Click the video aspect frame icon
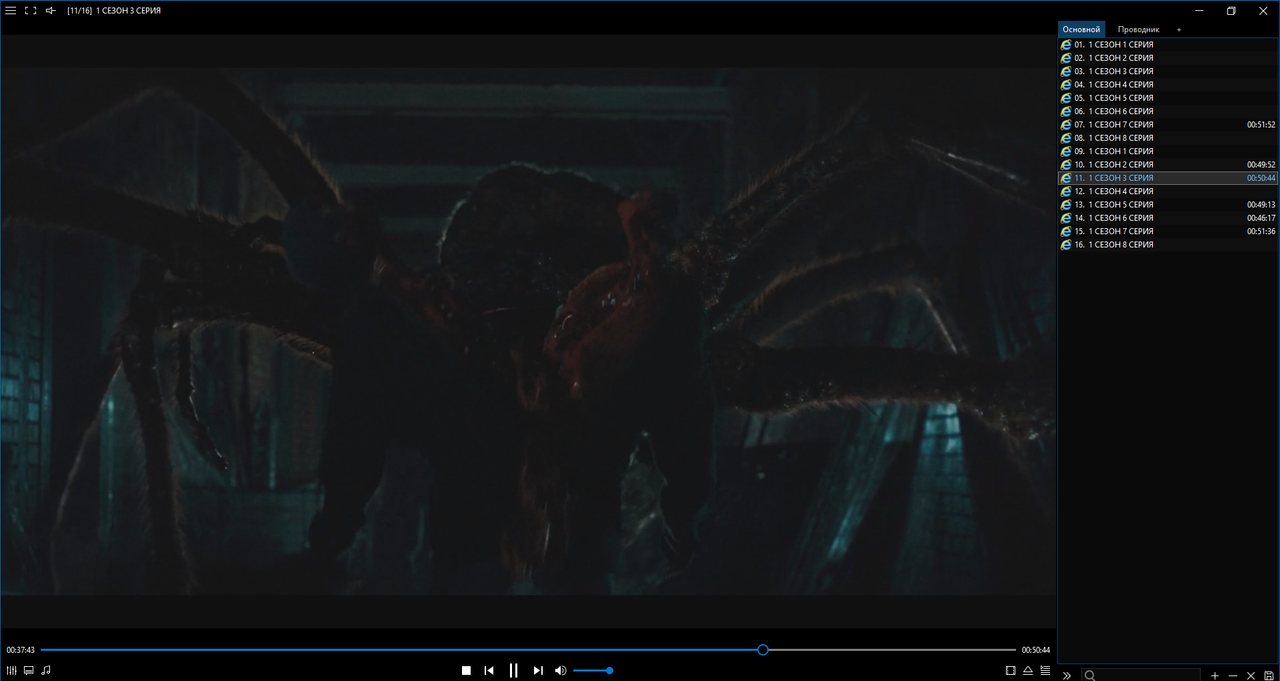This screenshot has width=1280, height=681. click(x=1010, y=670)
